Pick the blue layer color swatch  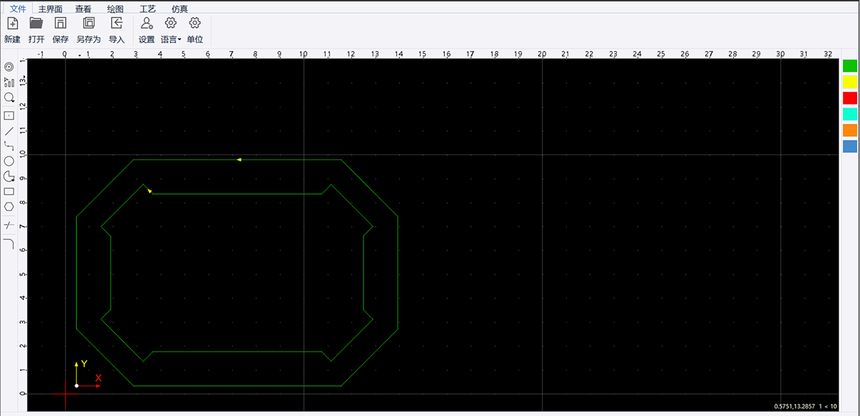coord(850,147)
